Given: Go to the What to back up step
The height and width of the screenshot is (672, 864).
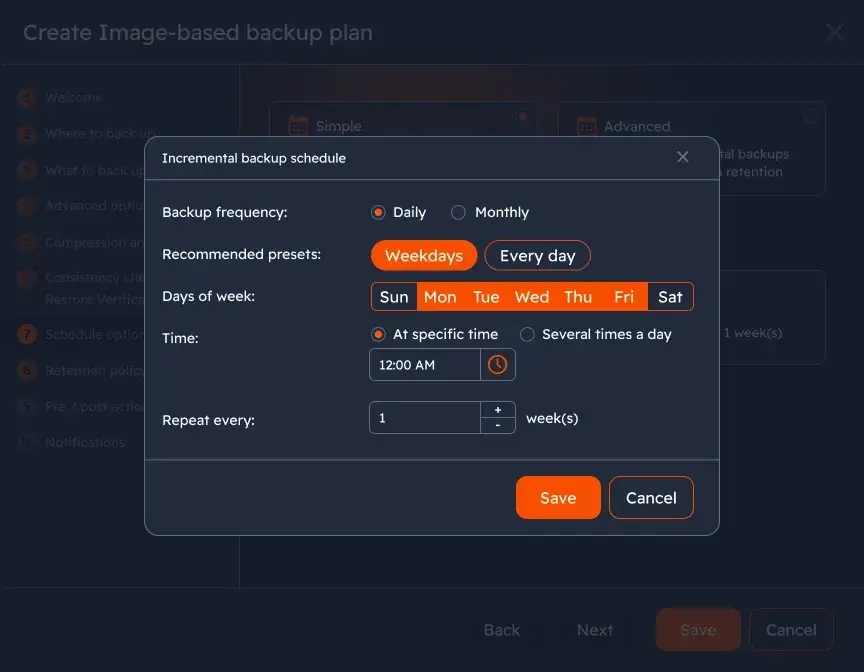Looking at the screenshot, I should pyautogui.click(x=25, y=170).
